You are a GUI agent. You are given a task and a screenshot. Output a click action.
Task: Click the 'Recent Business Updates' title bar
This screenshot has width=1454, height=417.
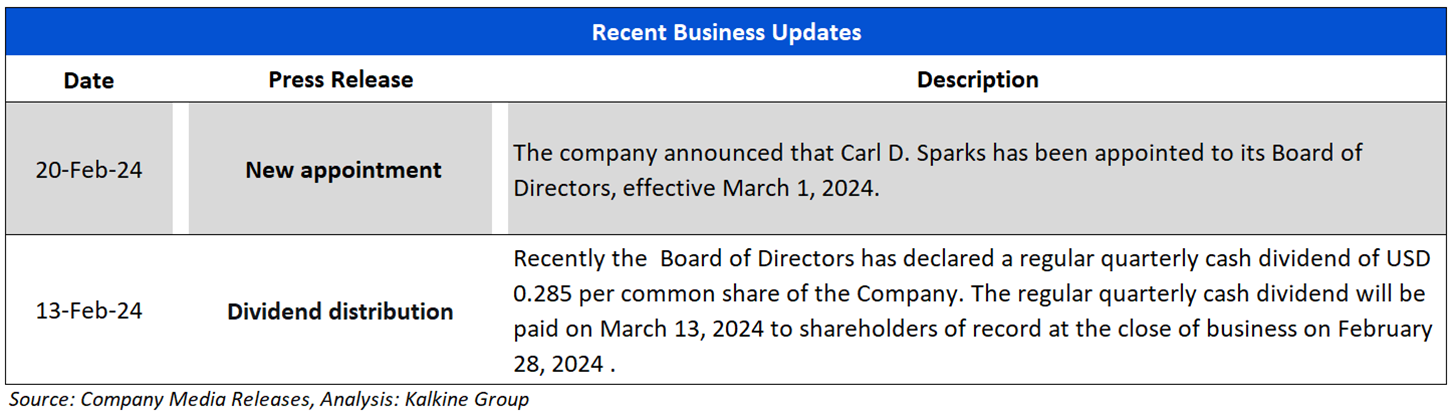726,32
